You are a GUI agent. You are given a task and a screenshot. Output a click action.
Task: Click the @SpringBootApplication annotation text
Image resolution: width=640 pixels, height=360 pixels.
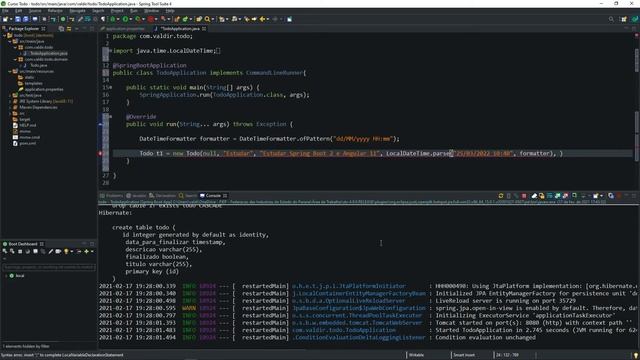click(150, 65)
